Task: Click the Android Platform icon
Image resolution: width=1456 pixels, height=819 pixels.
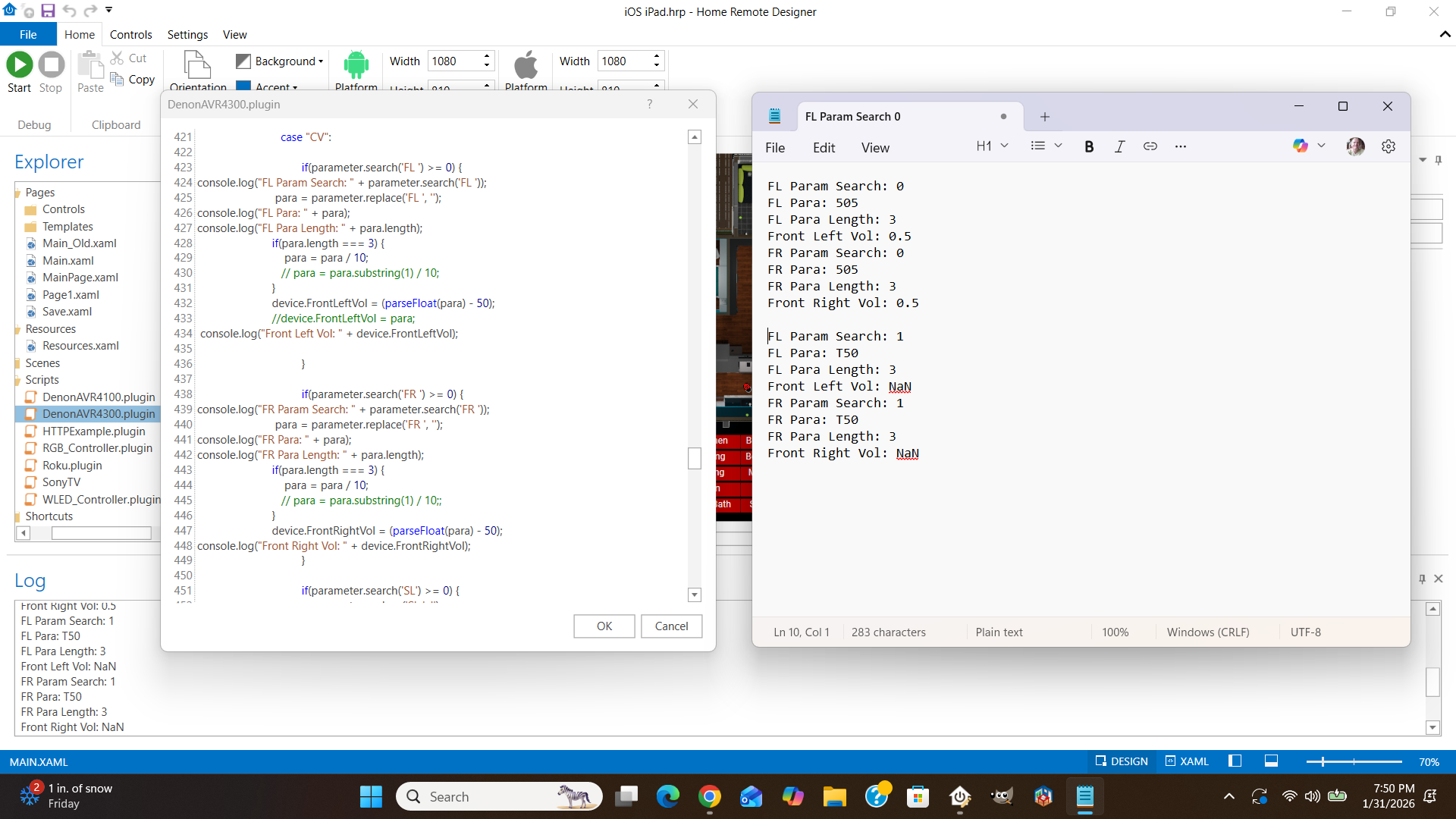Action: [356, 65]
